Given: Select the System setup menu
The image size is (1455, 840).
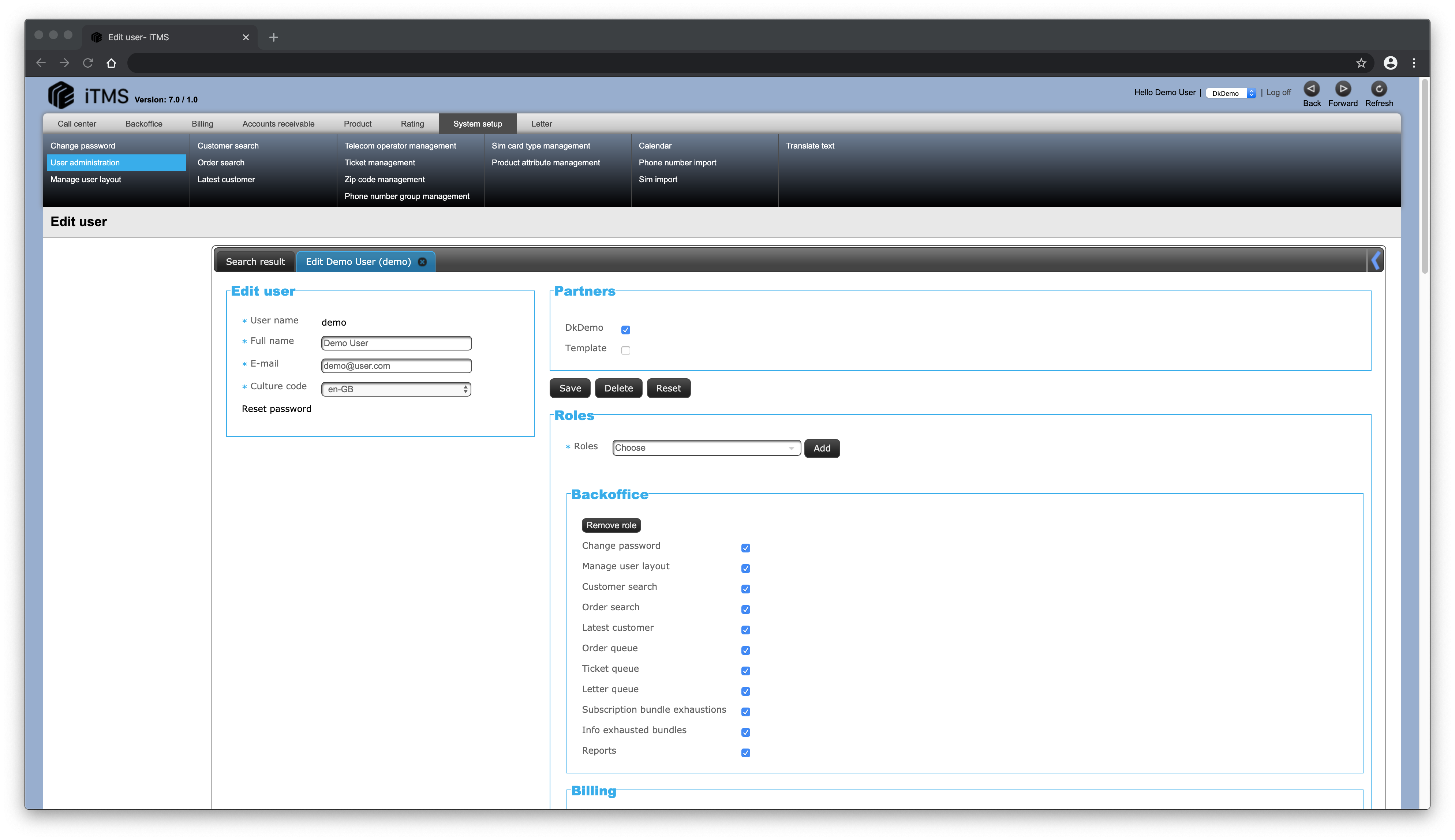Looking at the screenshot, I should click(477, 124).
